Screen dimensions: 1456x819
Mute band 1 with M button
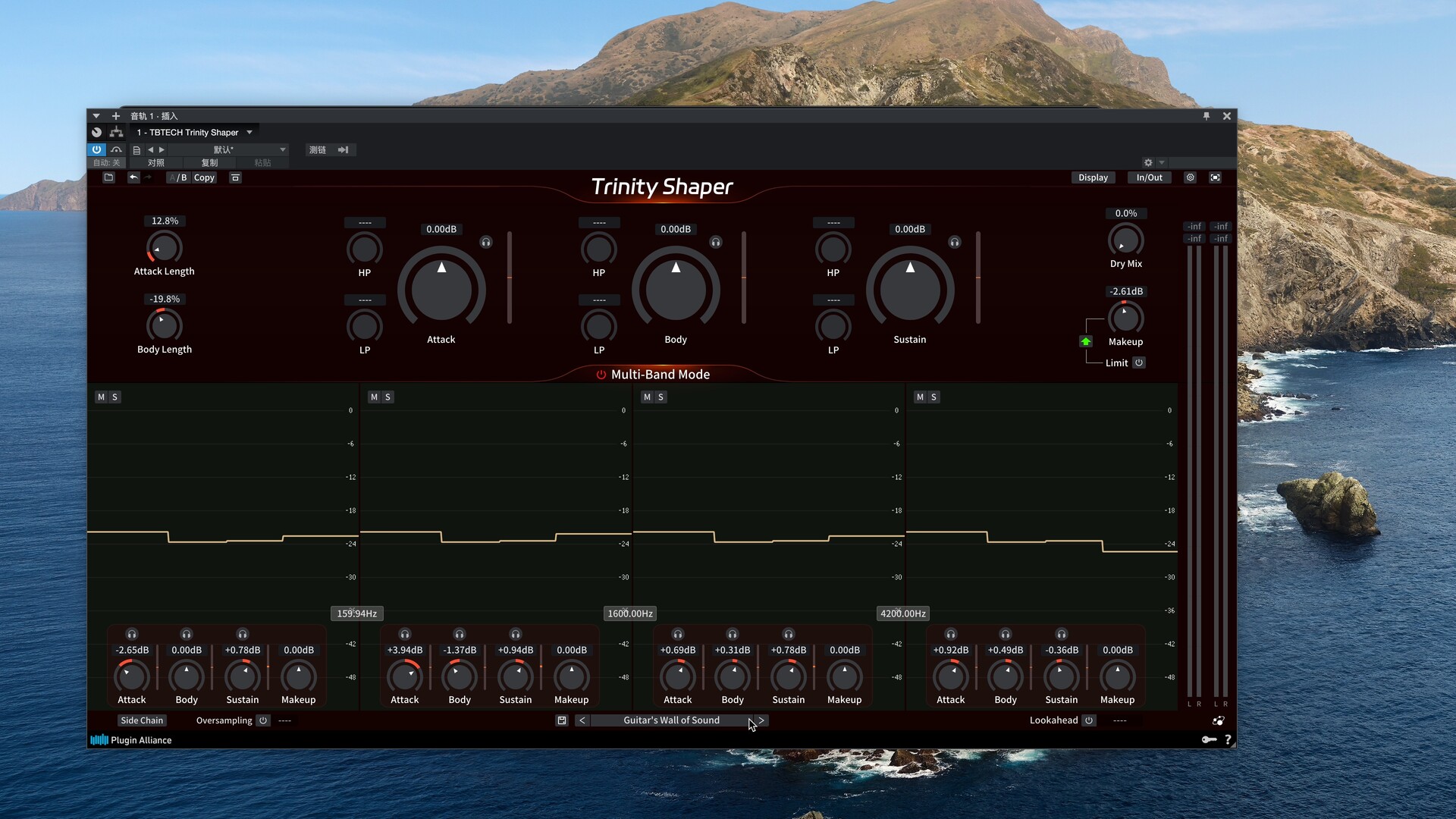pyautogui.click(x=102, y=397)
